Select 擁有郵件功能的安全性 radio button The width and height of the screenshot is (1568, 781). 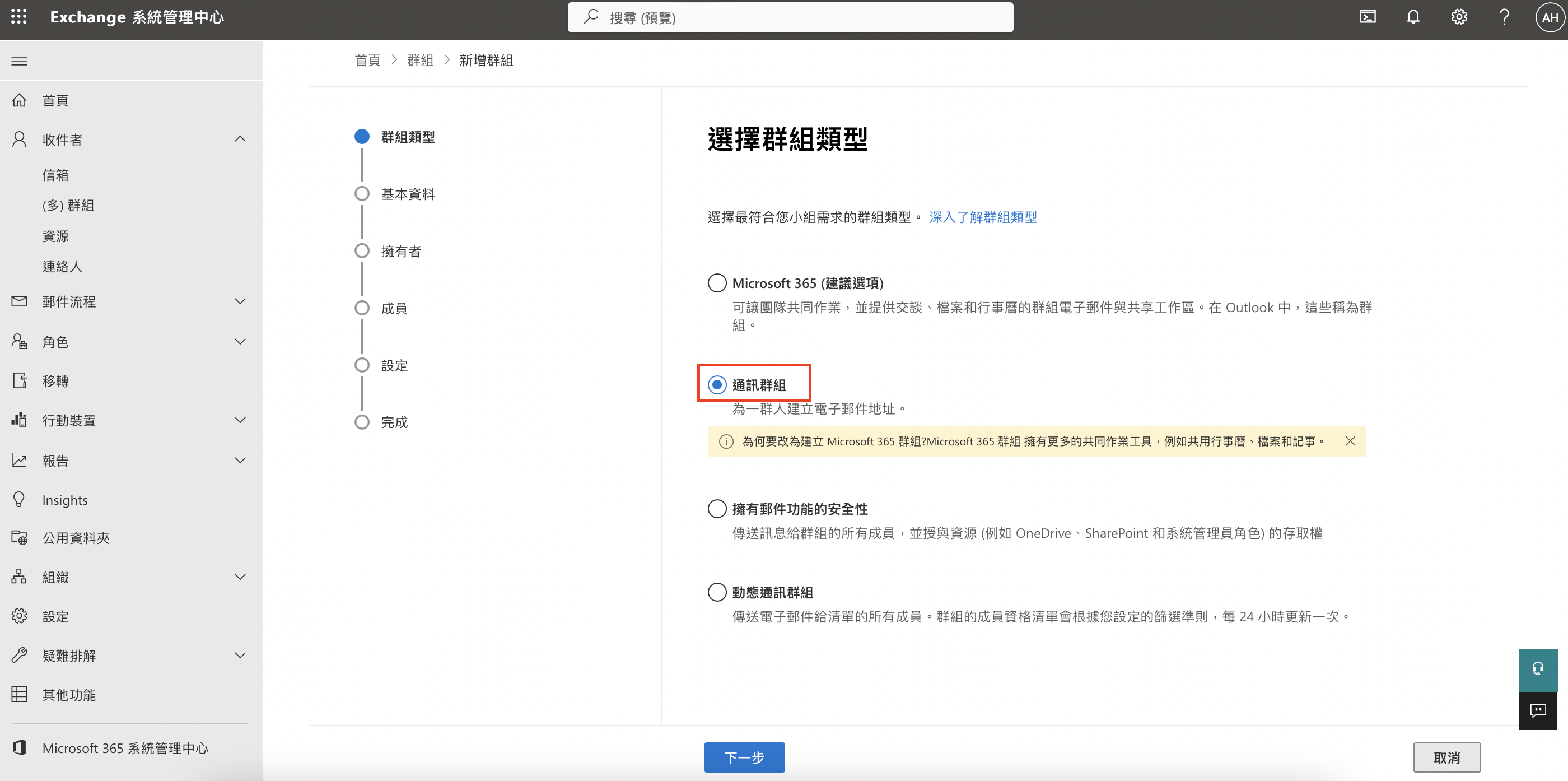(x=717, y=509)
